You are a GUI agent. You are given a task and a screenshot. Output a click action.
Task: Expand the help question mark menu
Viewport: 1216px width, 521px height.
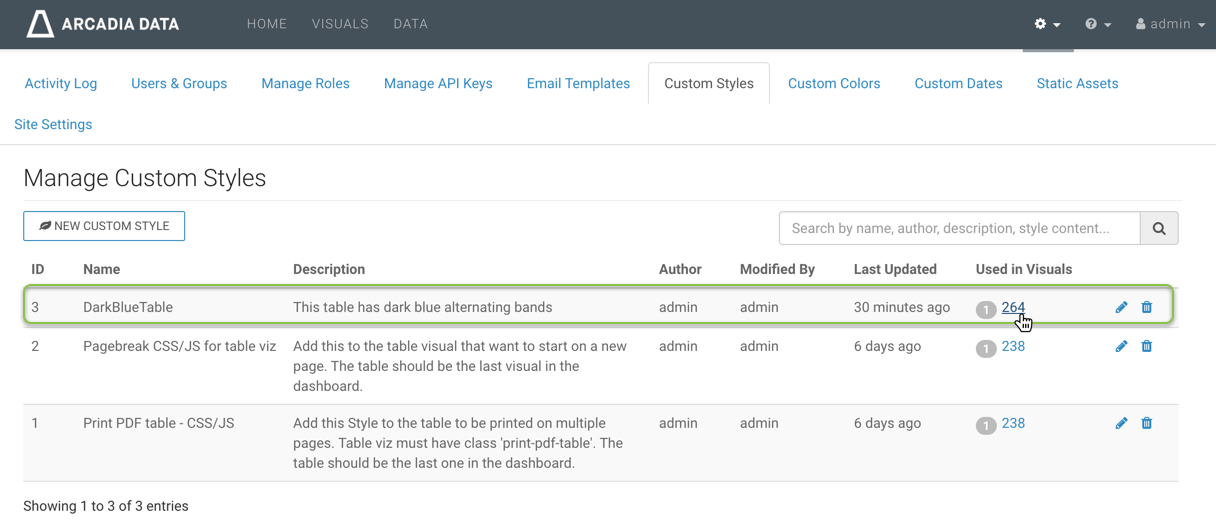[1098, 24]
